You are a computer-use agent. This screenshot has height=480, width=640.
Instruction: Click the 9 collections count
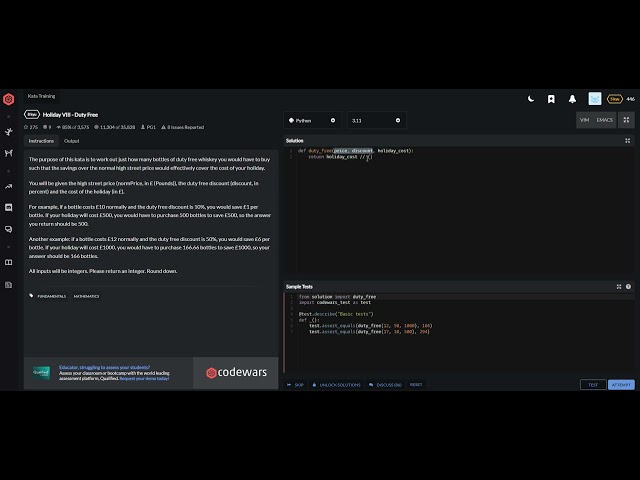click(x=47, y=127)
